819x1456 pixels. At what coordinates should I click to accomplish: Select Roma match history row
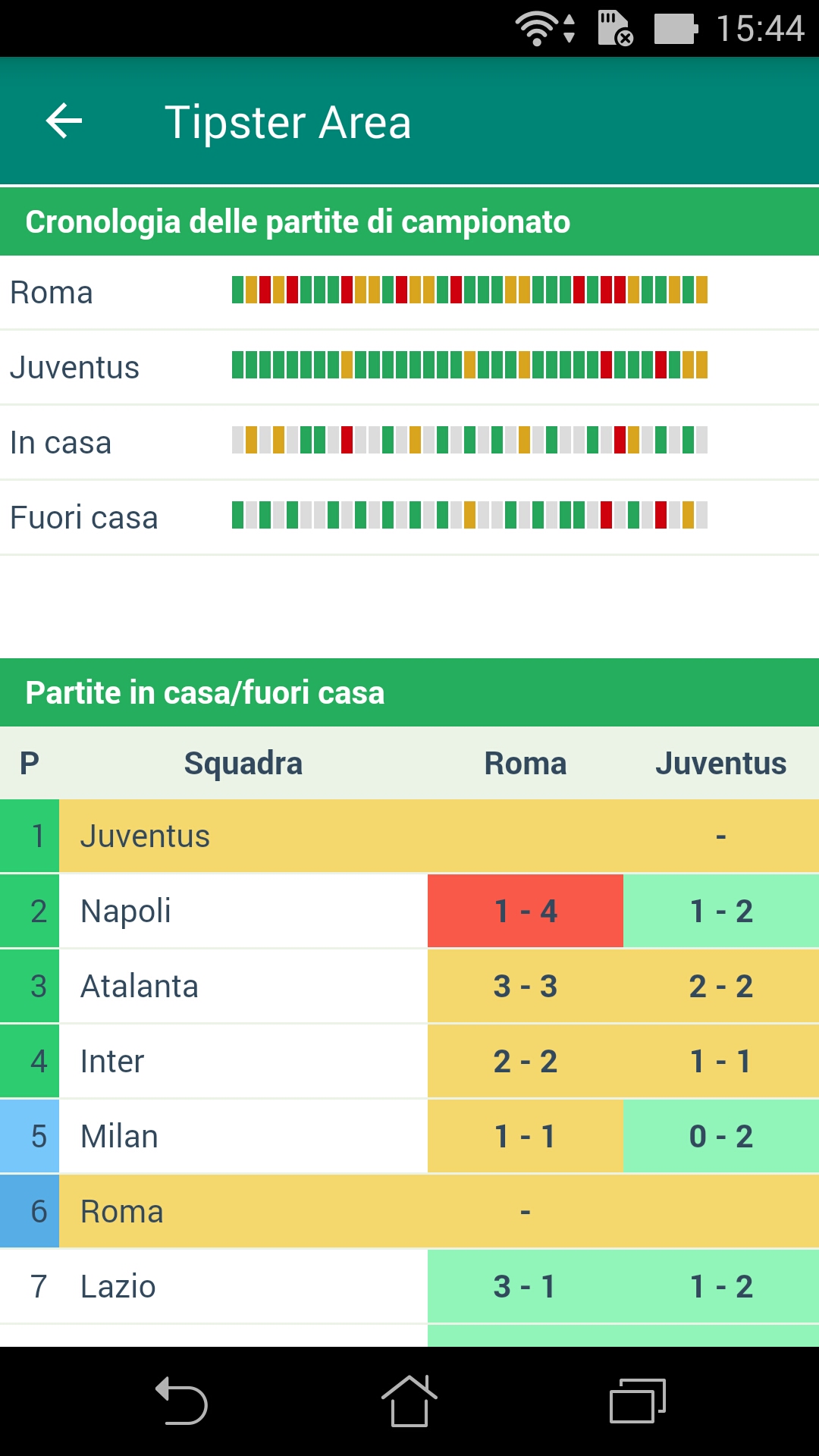[409, 292]
